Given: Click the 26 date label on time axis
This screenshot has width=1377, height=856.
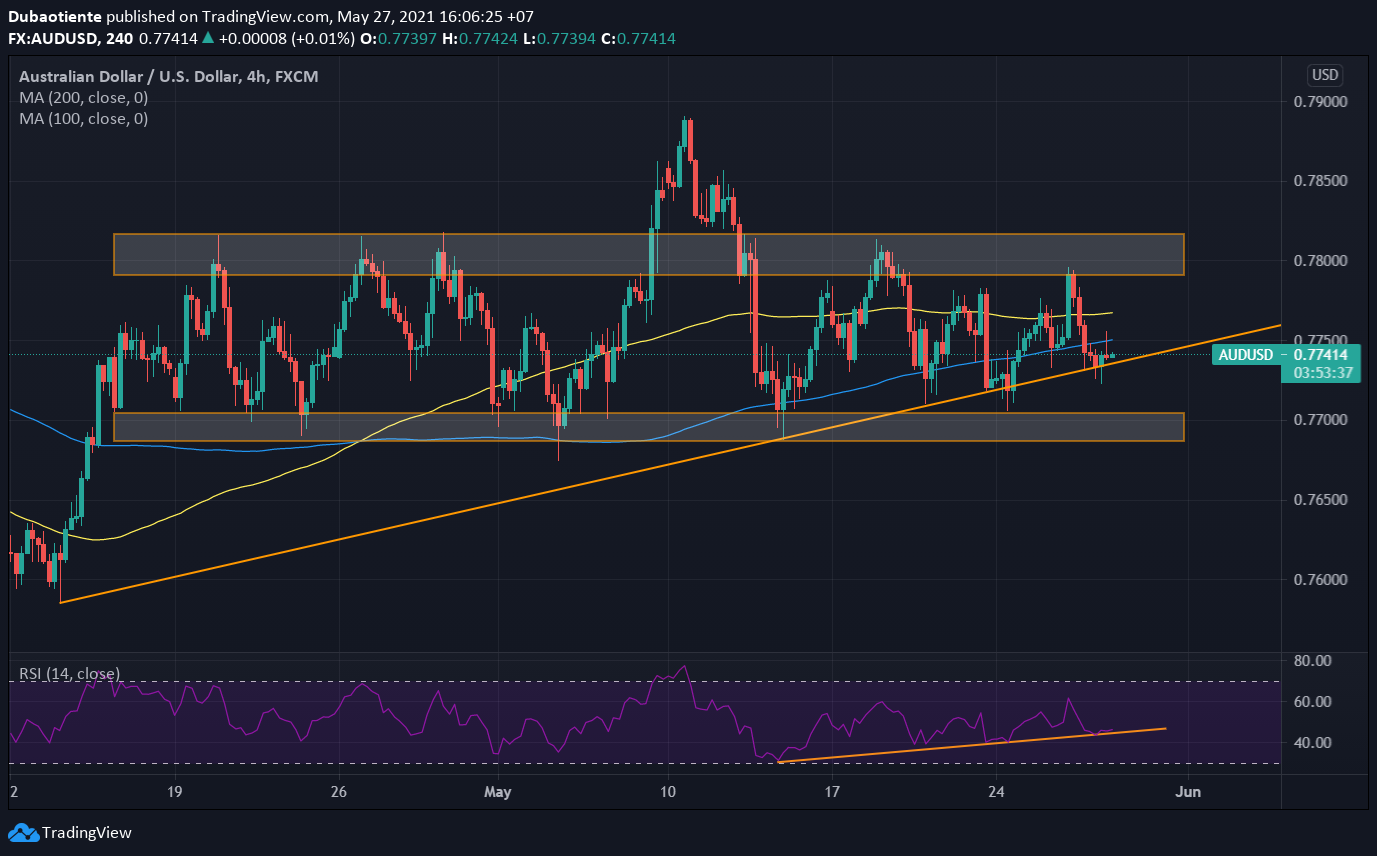Looking at the screenshot, I should (x=339, y=792).
